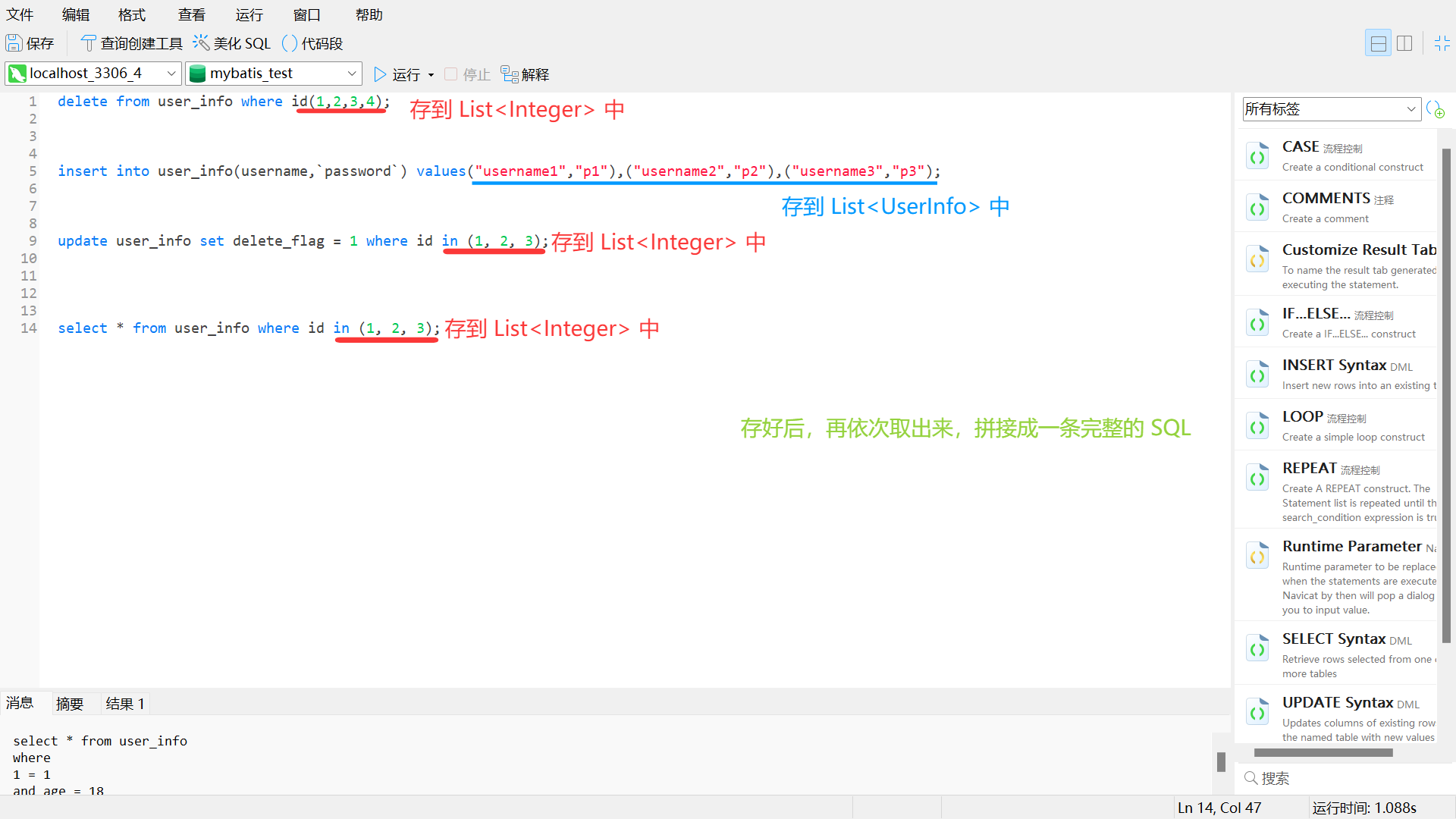Toggle the horizontal split layout view
This screenshot has width=1456, height=819.
1378,43
